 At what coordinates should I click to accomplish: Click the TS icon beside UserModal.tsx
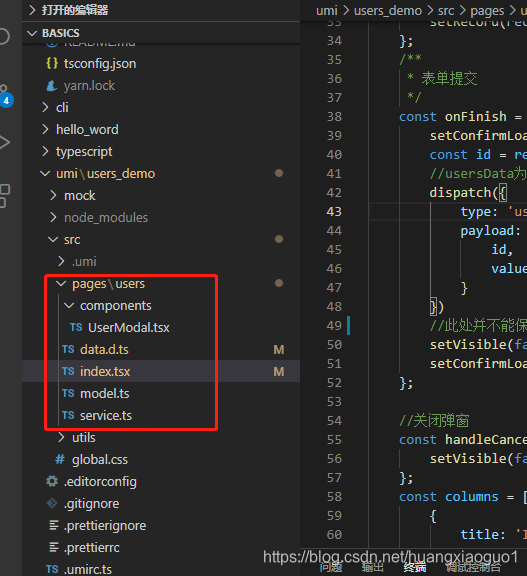(76, 327)
